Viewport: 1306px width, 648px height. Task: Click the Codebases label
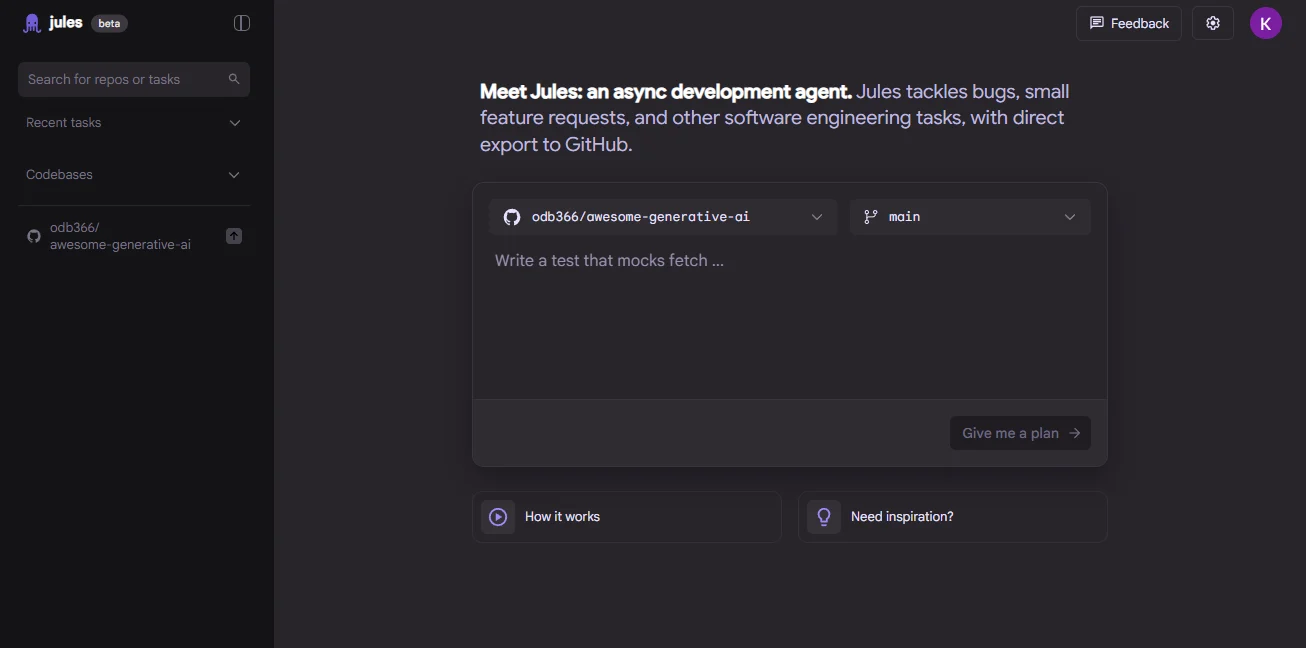(59, 175)
